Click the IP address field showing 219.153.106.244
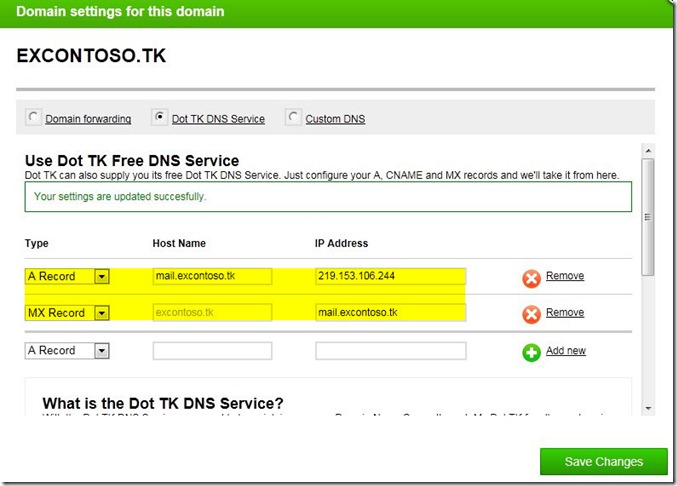This screenshot has width=677, height=486. 390,276
